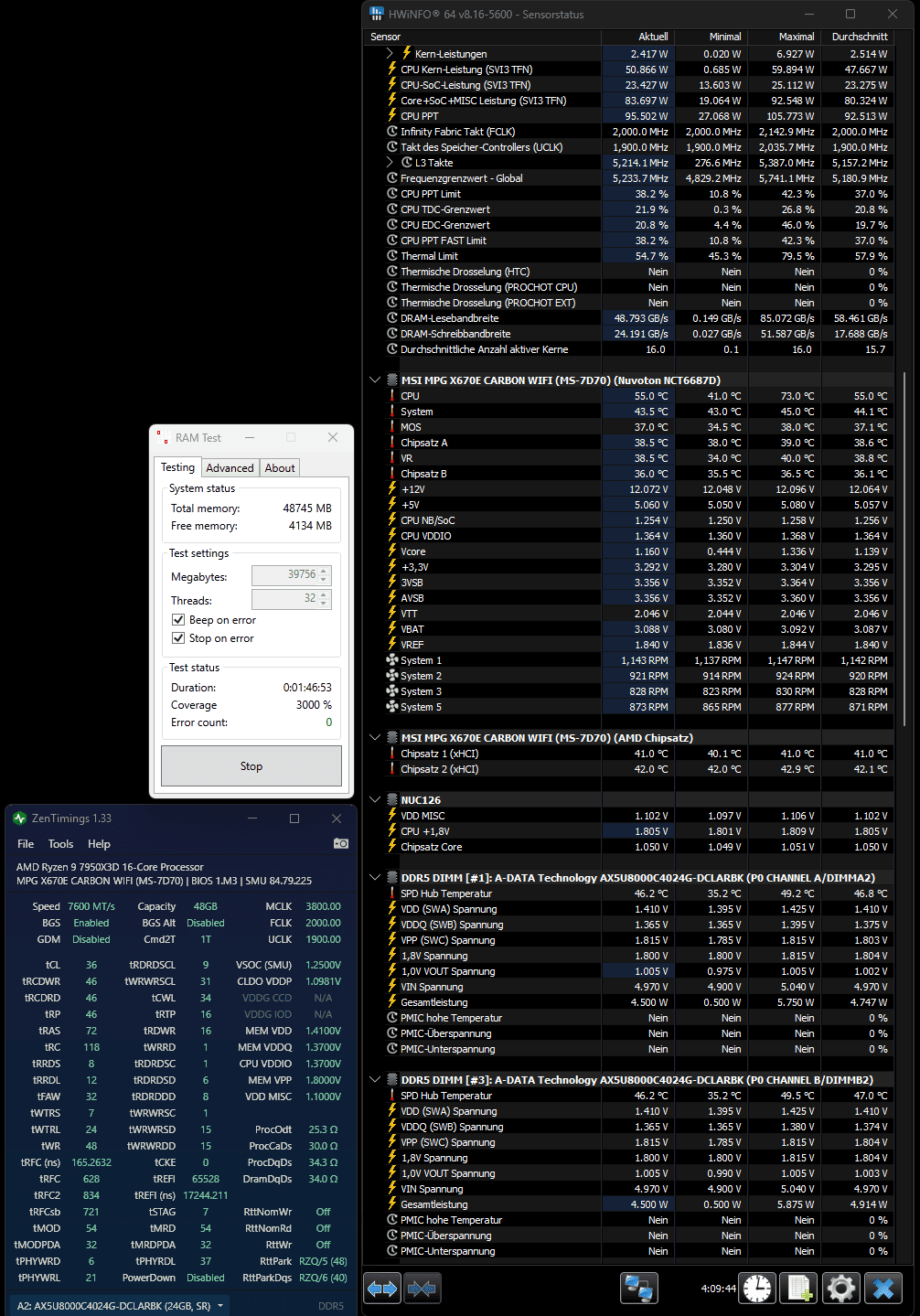Select the CPU VDDIO sensor row

628,536
